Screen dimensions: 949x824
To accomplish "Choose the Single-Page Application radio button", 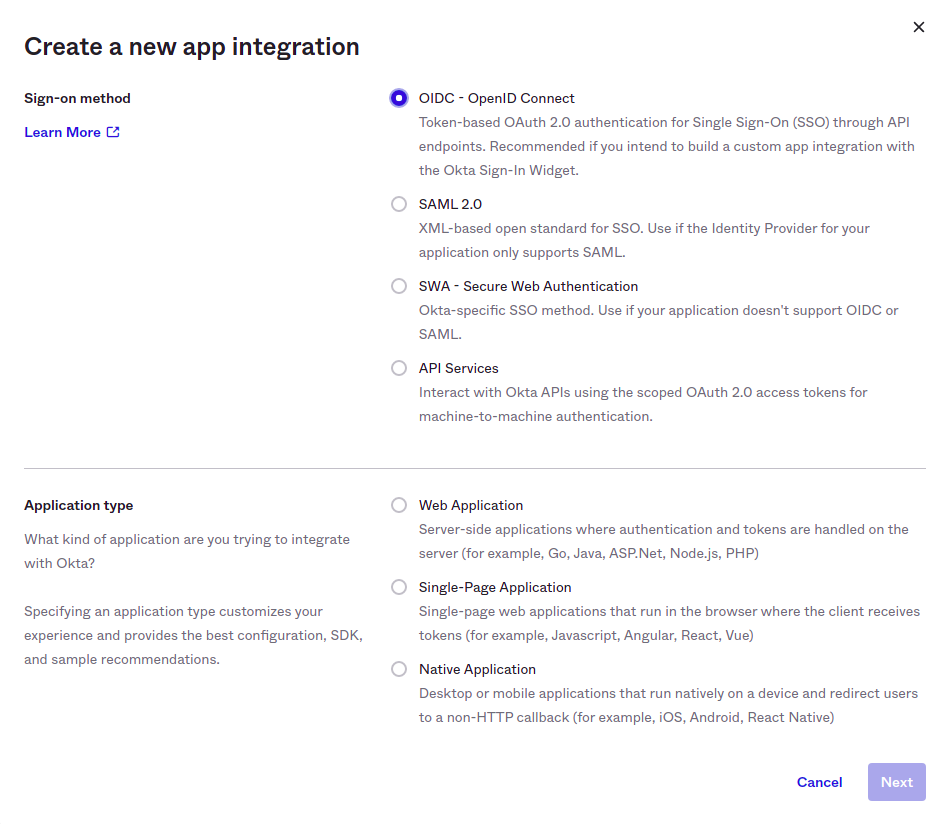I will pyautogui.click(x=399, y=587).
